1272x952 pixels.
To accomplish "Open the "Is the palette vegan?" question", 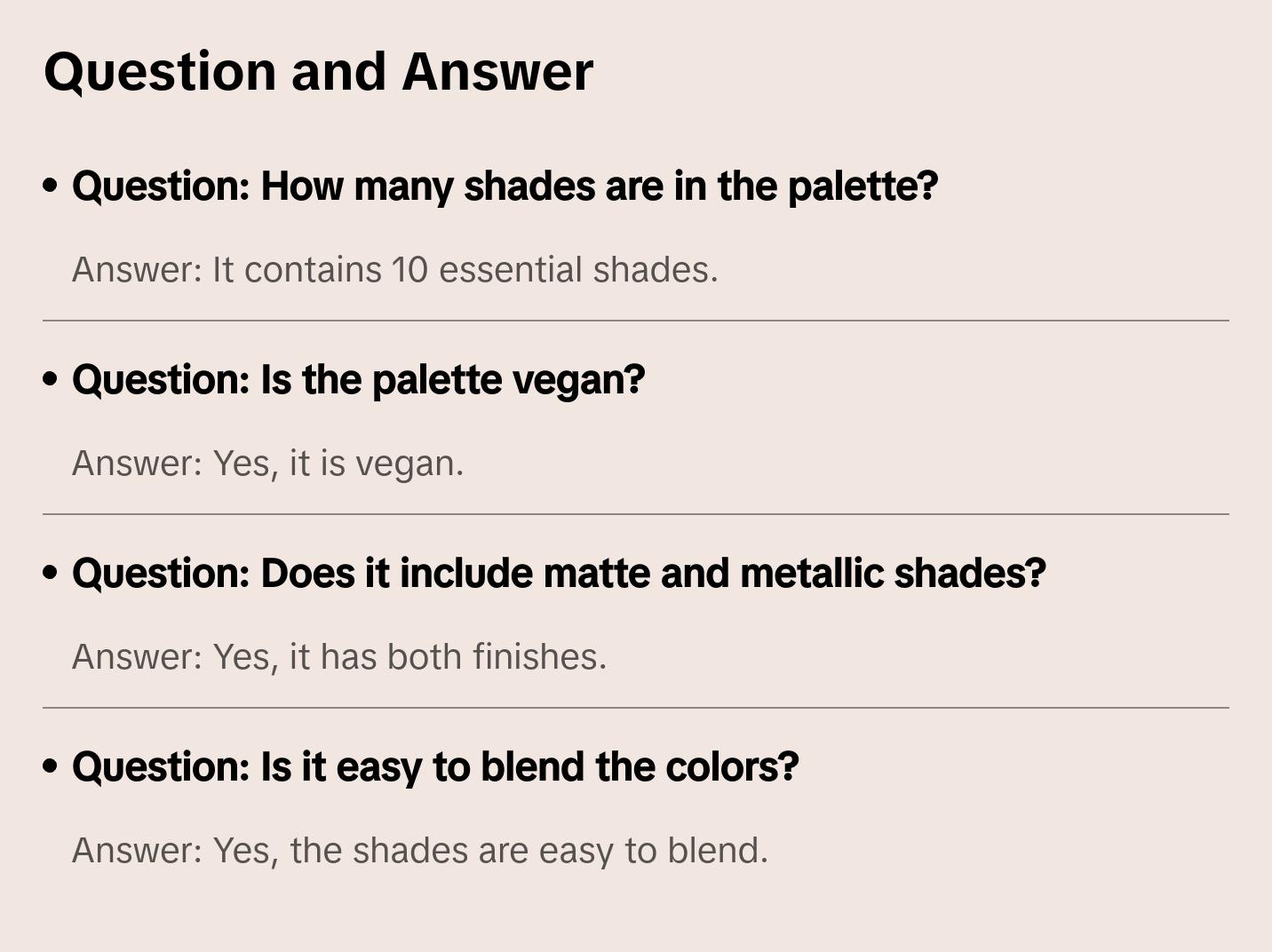I will click(358, 380).
